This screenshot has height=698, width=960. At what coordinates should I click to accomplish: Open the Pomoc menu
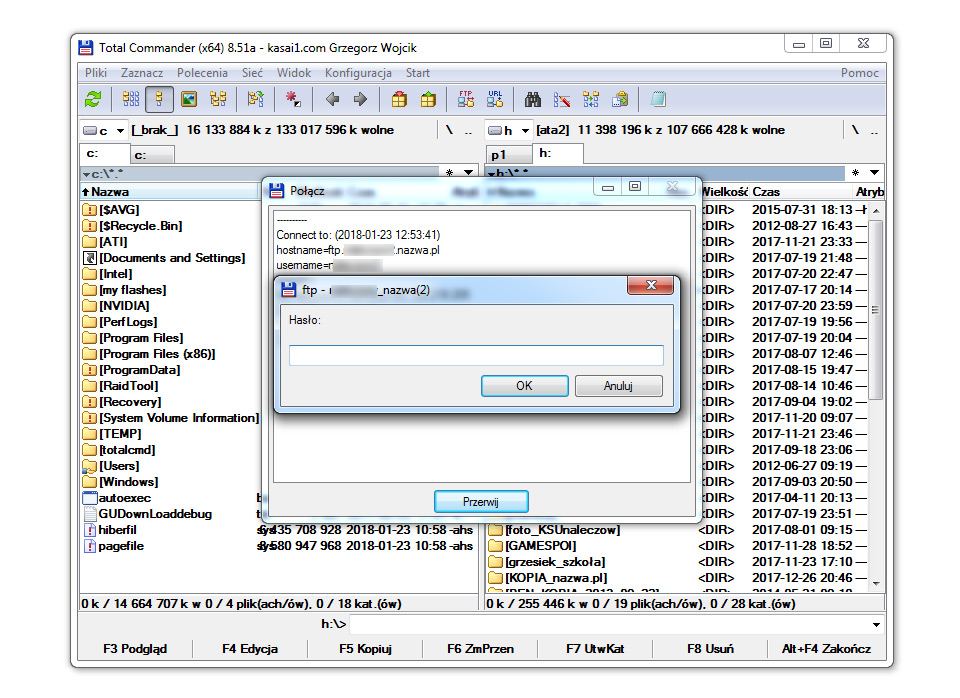point(859,73)
